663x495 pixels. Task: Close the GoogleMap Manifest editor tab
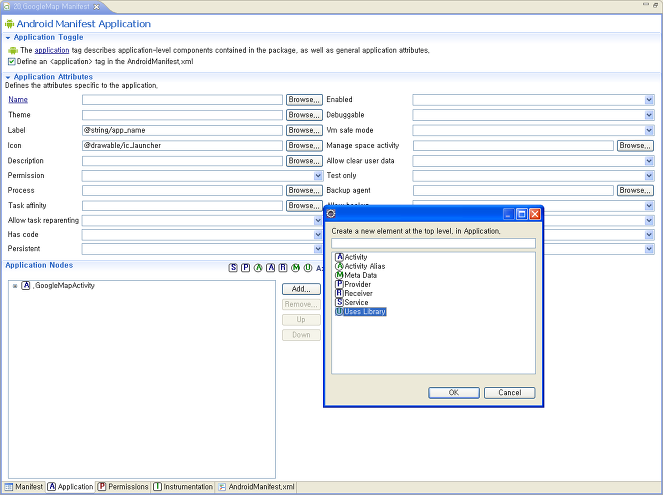tap(97, 7)
